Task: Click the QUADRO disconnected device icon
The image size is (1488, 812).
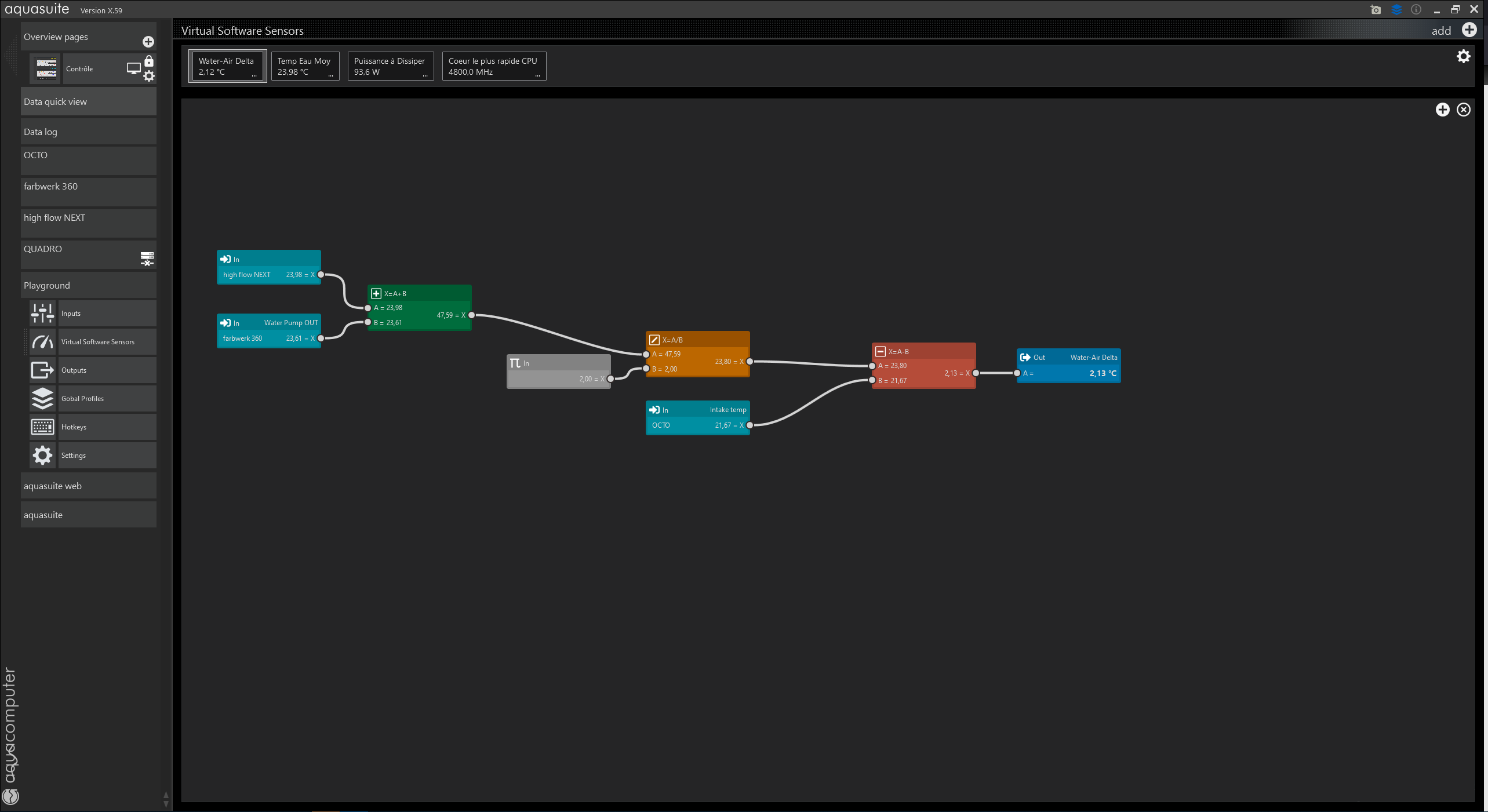Action: click(147, 258)
